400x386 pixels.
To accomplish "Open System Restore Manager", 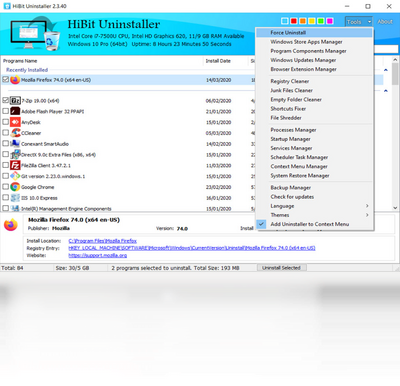I will point(314,176).
